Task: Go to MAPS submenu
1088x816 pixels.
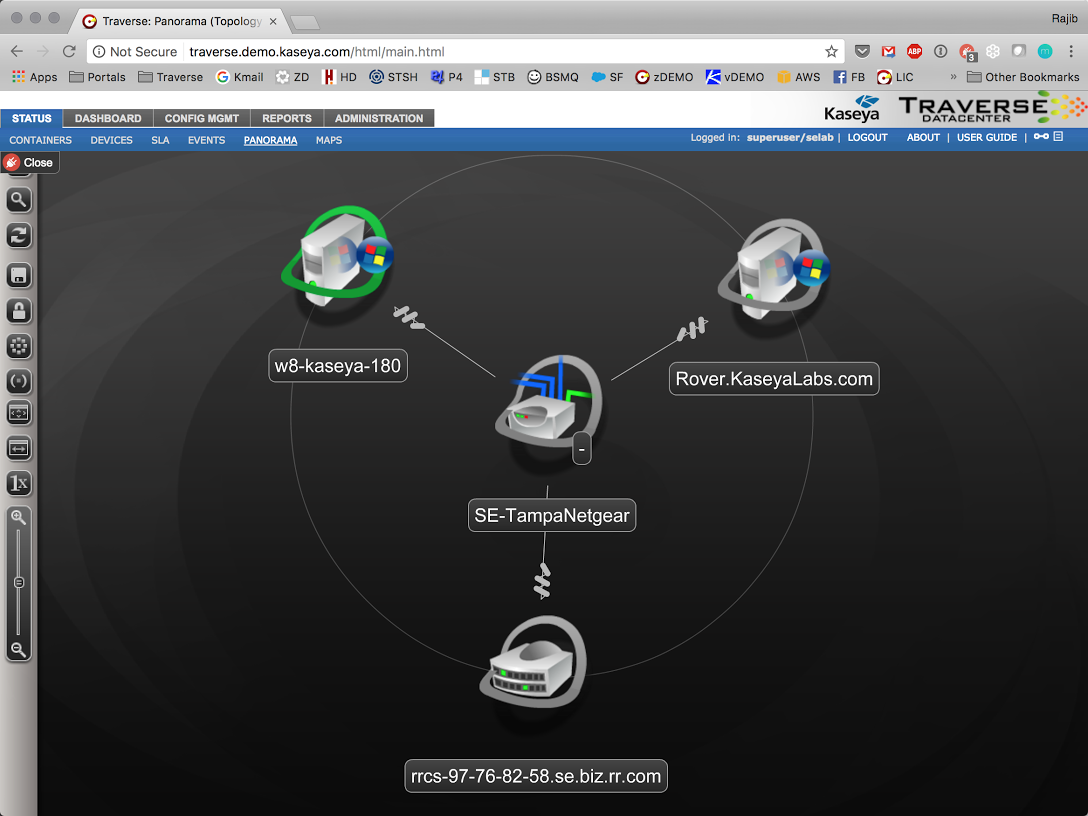Action: (x=329, y=140)
